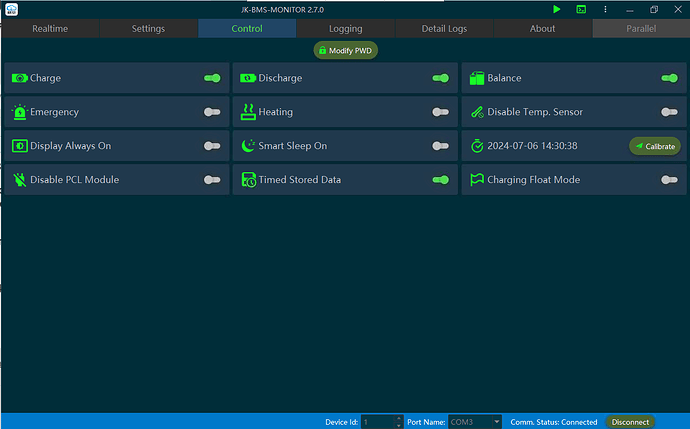Toggle the Charge switch
This screenshot has width=690, height=429.
212,78
